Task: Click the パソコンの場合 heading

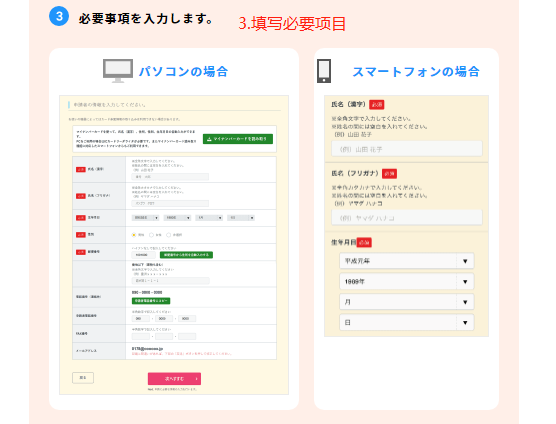Action: (183, 71)
